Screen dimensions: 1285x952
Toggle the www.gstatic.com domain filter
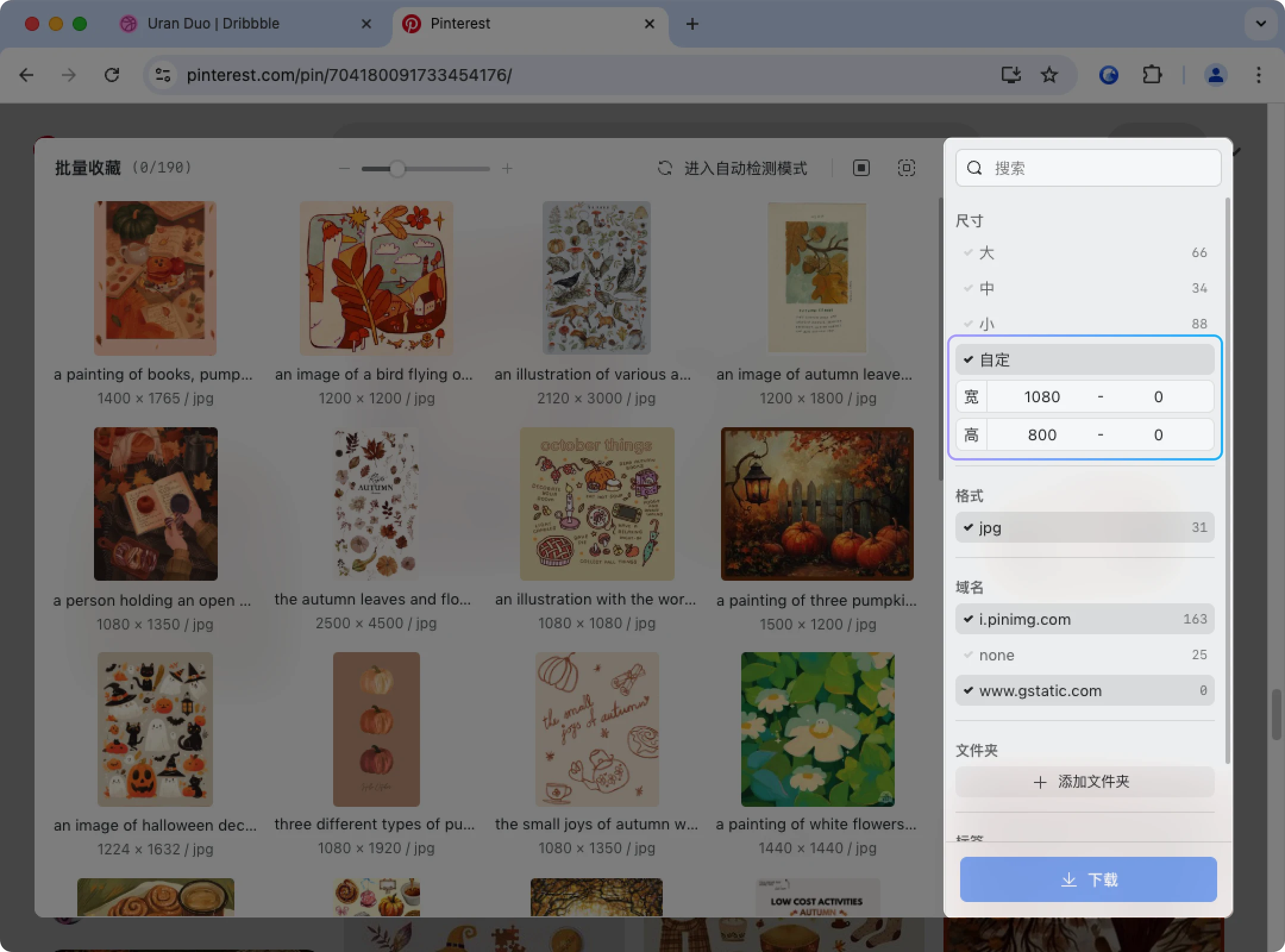click(1085, 691)
